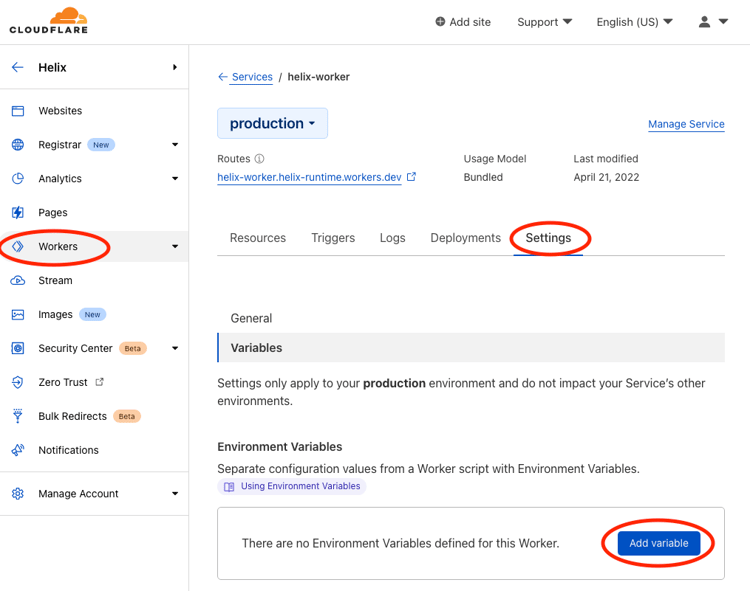
Task: Switch to the Resources tab
Action: (258, 238)
